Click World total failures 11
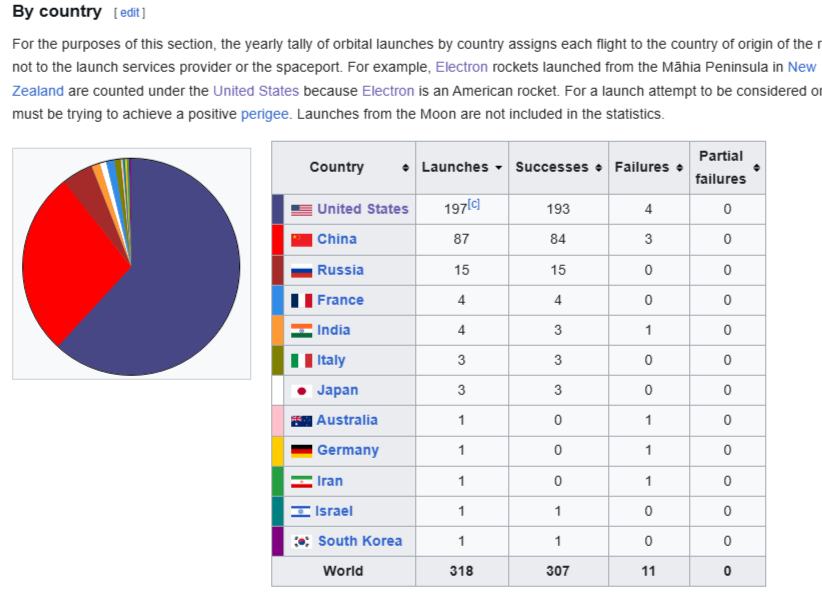 (x=648, y=571)
